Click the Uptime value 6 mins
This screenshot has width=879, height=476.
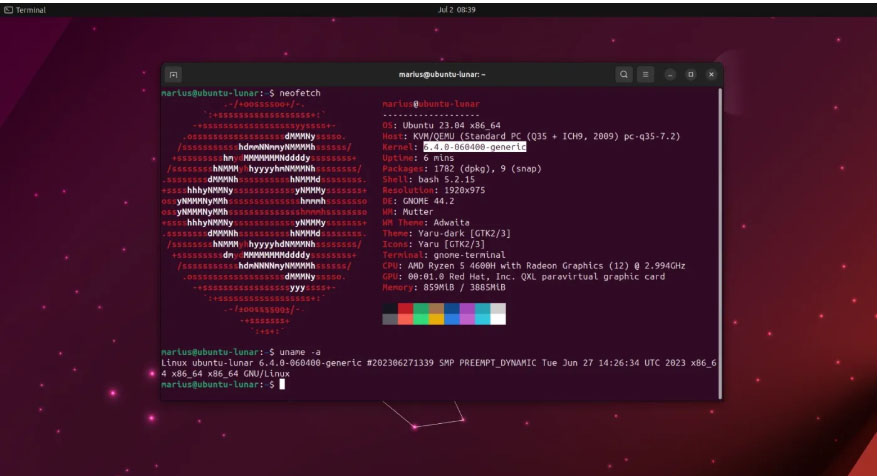pyautogui.click(x=438, y=158)
